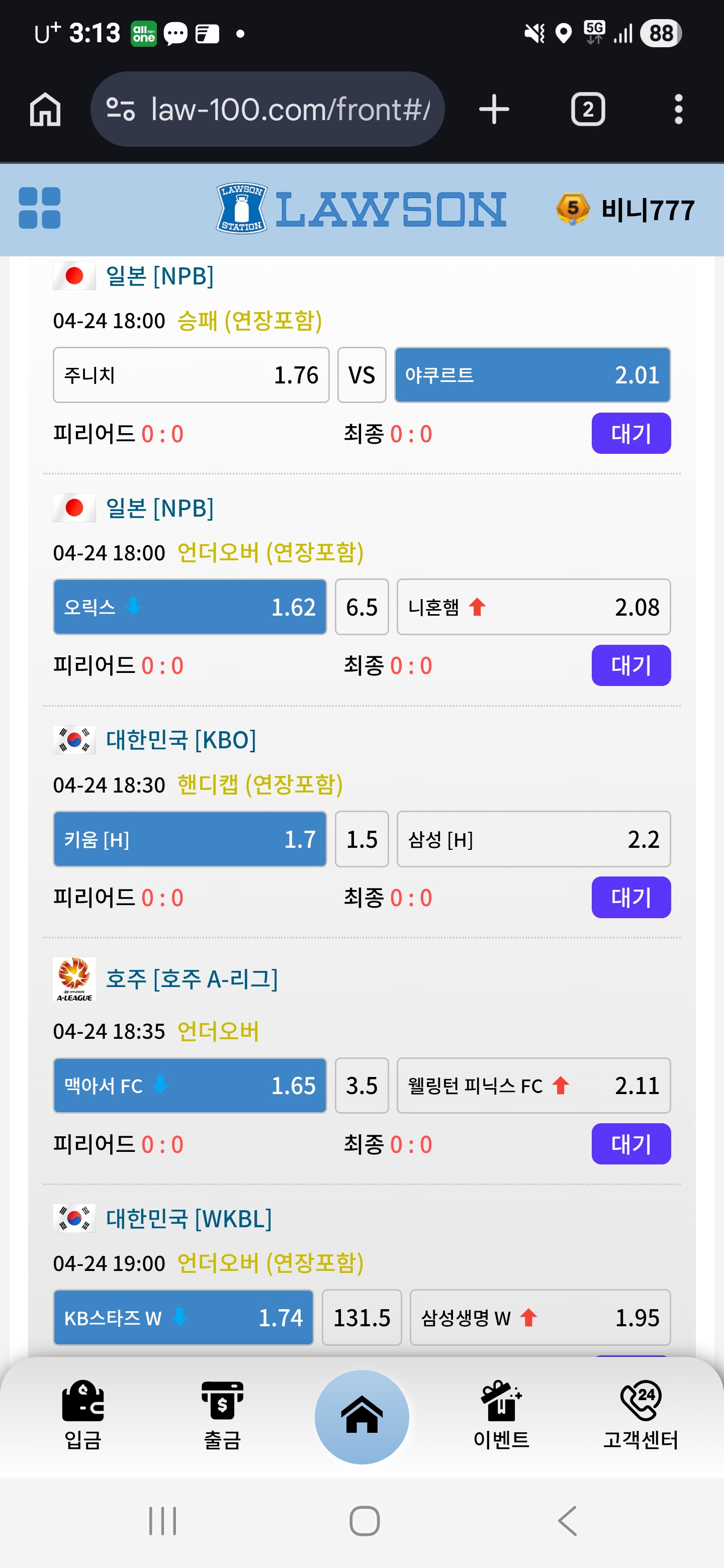Viewport: 724px width, 1568px height.
Task: Toggle the 야쿠르트 2.01 odds selection
Action: [x=532, y=375]
